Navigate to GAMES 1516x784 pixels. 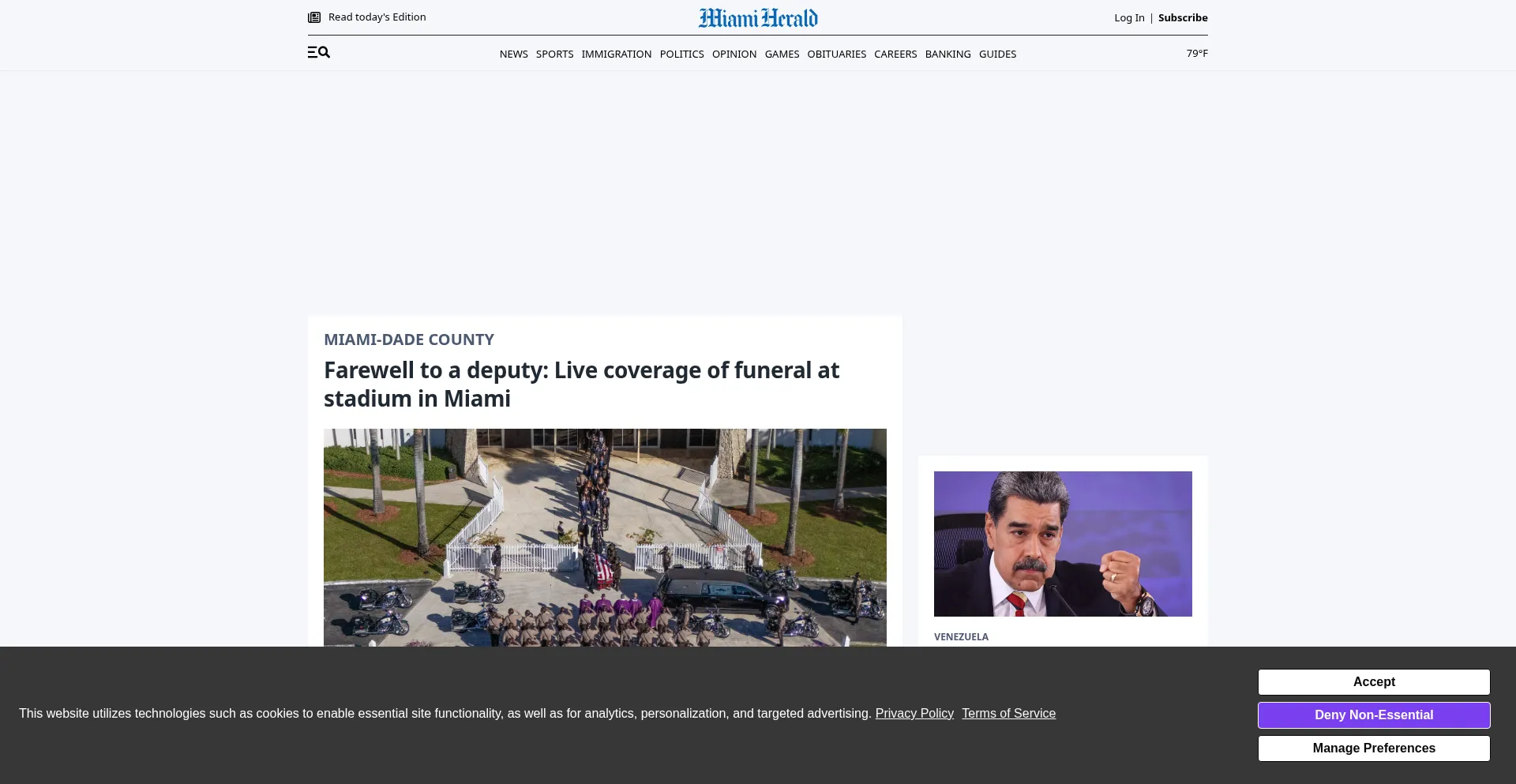pyautogui.click(x=782, y=54)
